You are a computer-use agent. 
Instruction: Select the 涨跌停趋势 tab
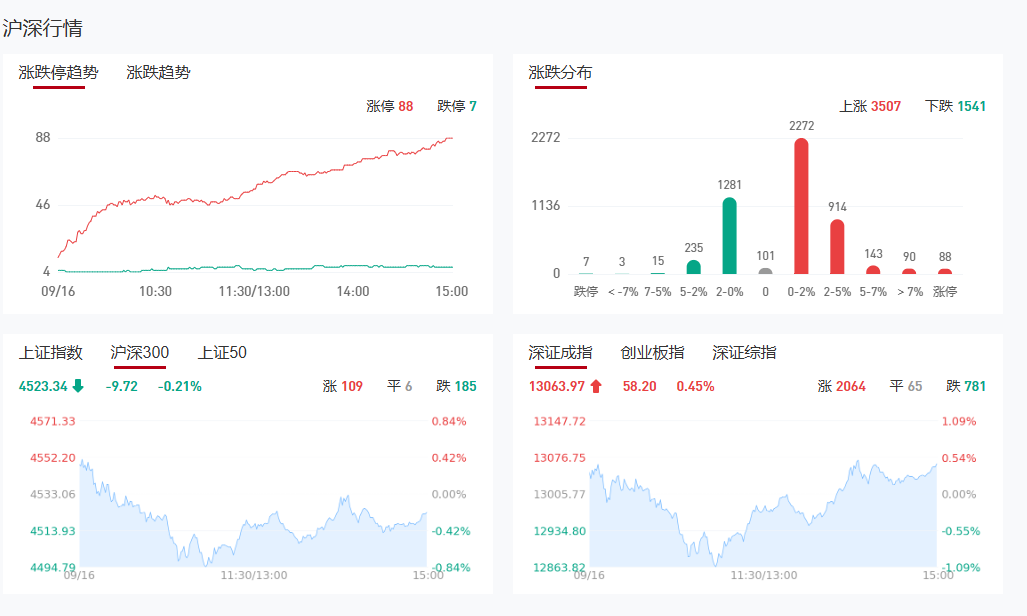(59, 72)
